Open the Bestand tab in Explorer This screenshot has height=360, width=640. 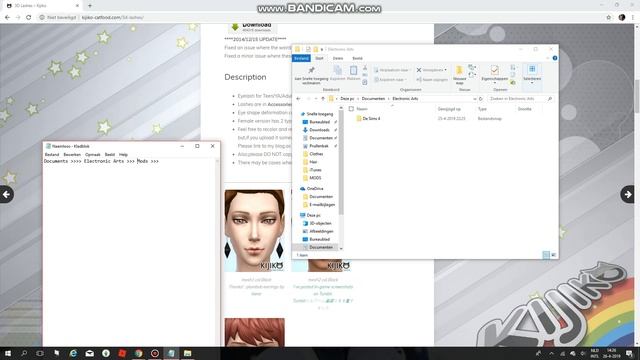(301, 58)
